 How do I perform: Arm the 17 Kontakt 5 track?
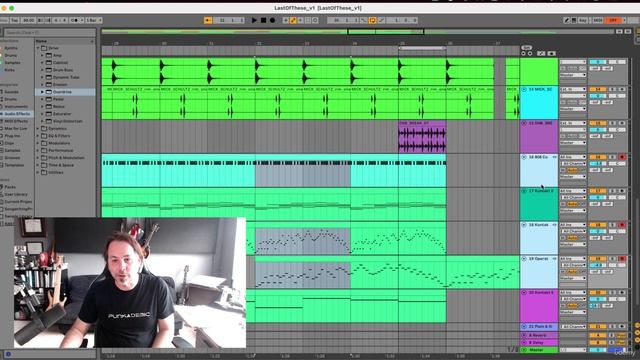coord(622,191)
